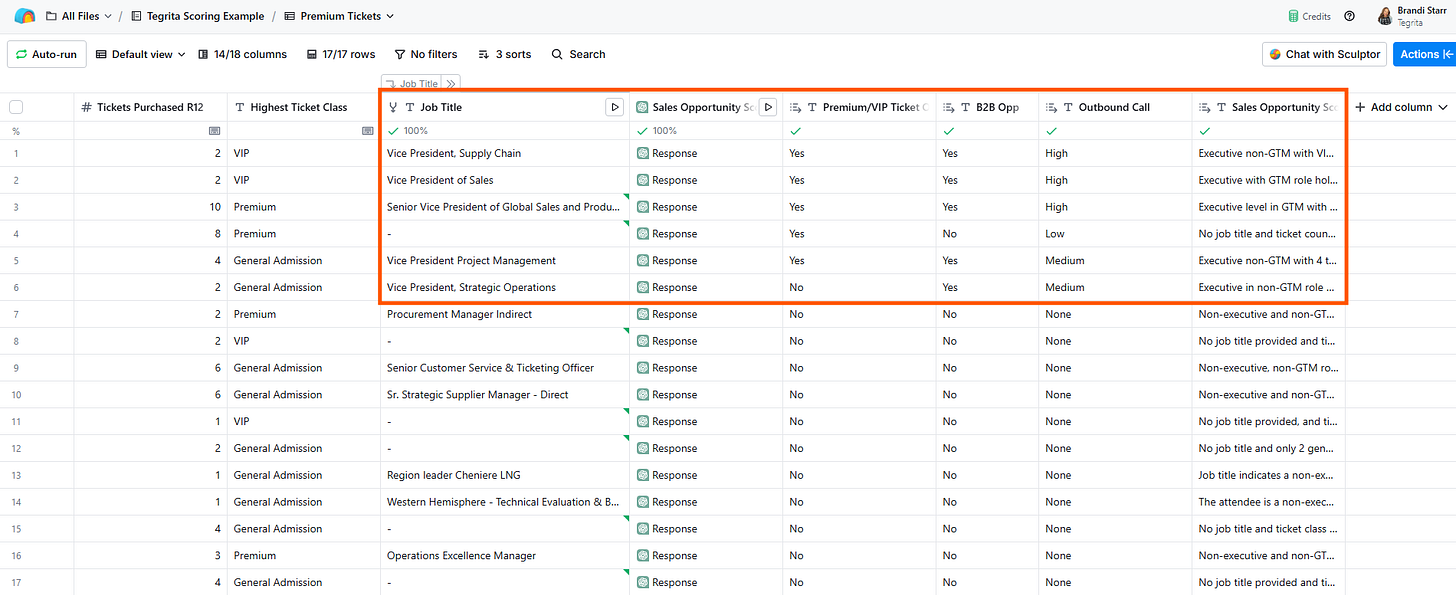Open the No filters option

(x=425, y=54)
